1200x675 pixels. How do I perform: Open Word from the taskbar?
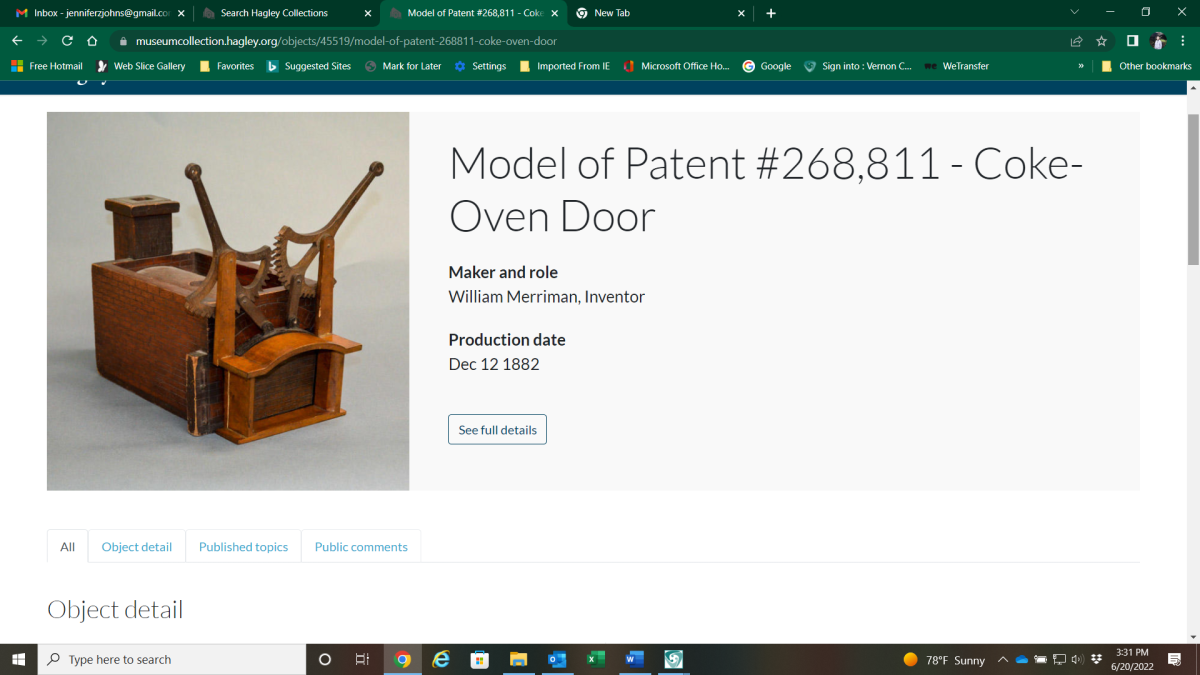click(x=634, y=659)
